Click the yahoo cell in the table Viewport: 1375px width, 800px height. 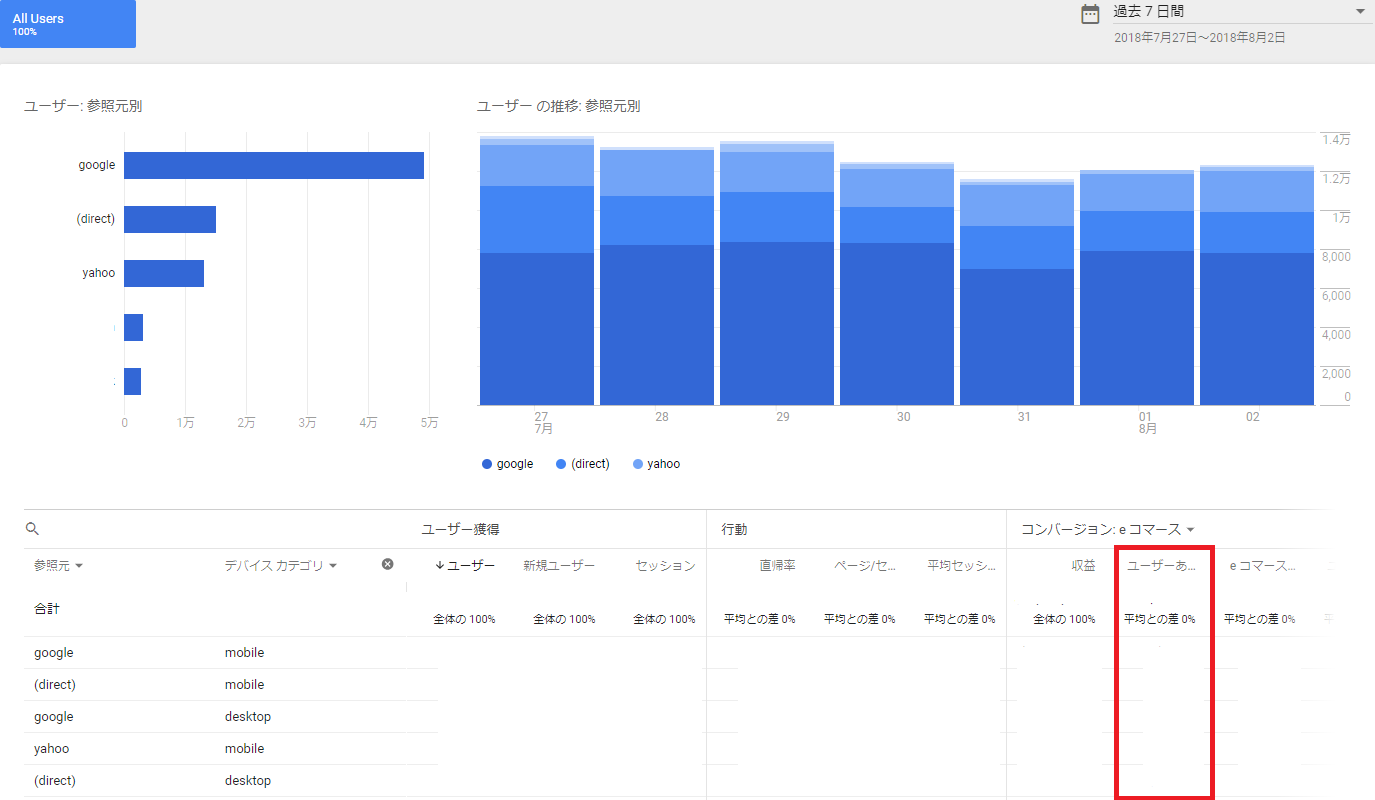(x=52, y=749)
